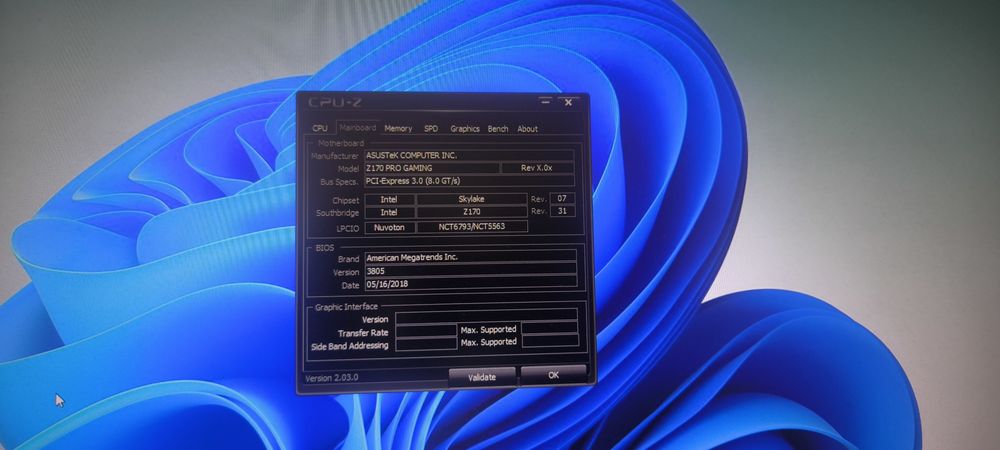This screenshot has height=450, width=1000.
Task: Click the chipset Intel vendor field
Action: coord(389,199)
